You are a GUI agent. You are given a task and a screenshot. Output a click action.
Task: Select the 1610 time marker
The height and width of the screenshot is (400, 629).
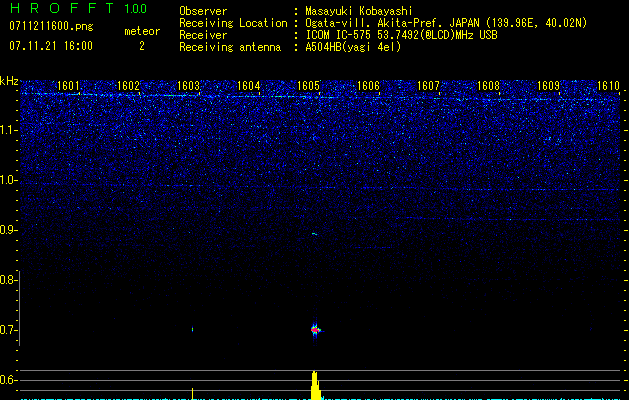tap(608, 86)
